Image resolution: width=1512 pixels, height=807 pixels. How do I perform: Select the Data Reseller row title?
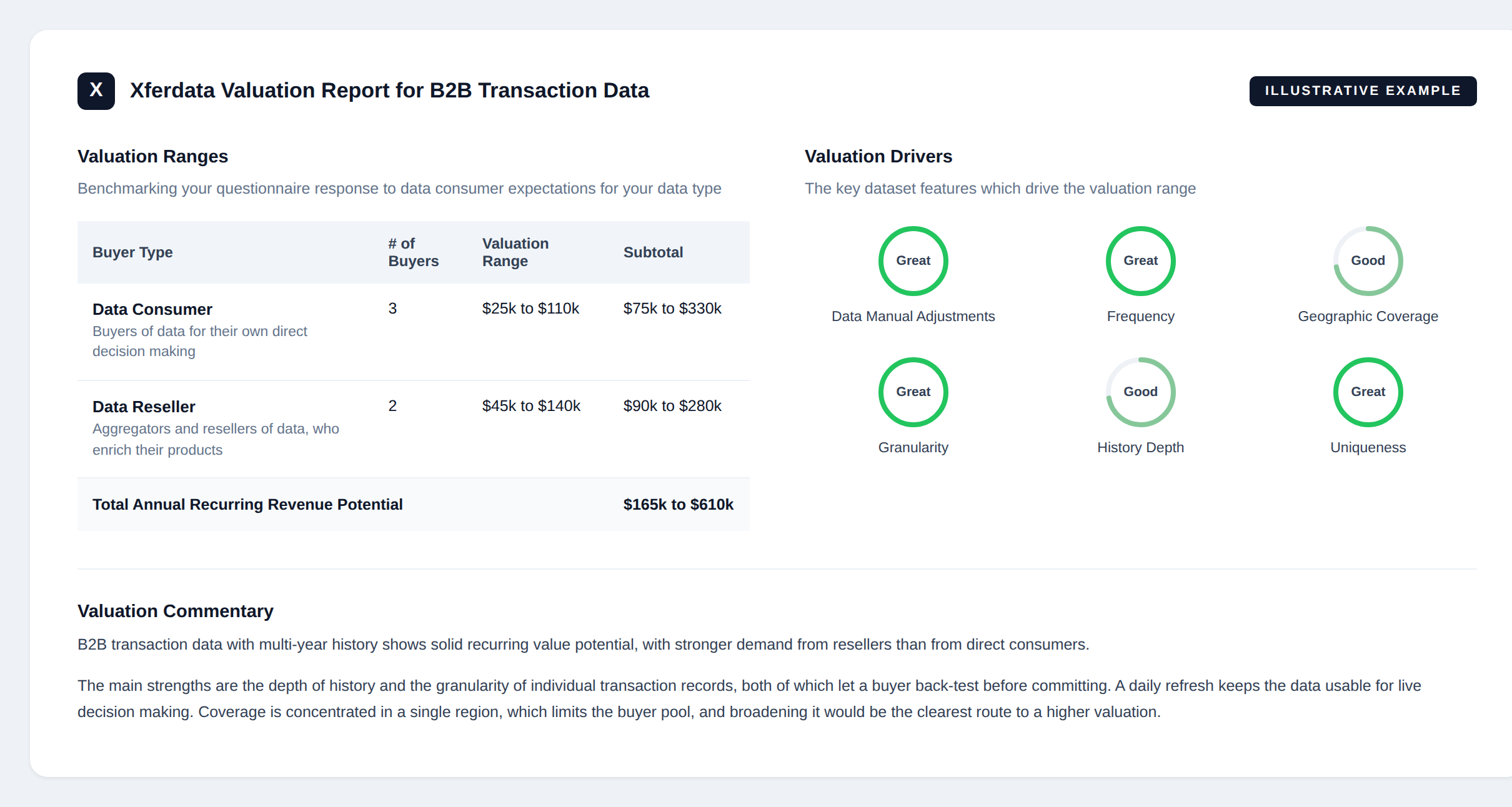pos(144,407)
